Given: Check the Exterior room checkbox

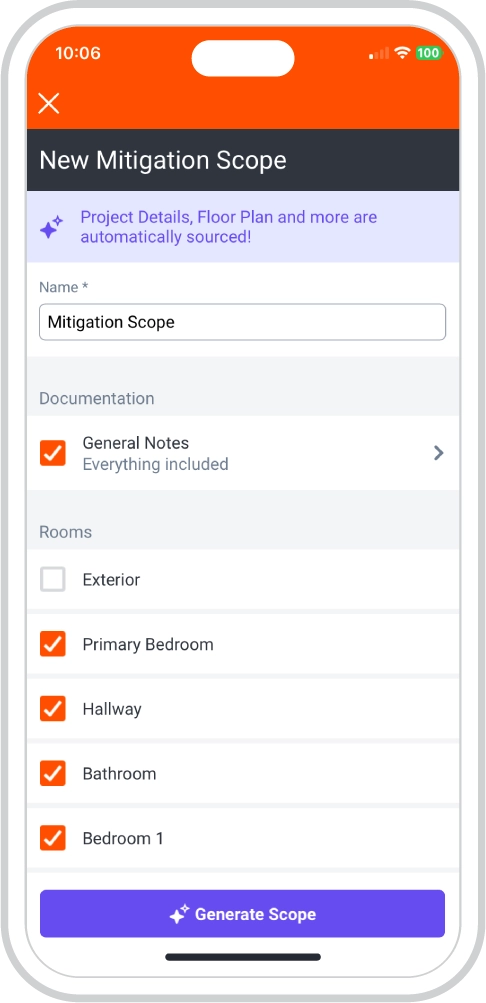Looking at the screenshot, I should tap(52, 580).
